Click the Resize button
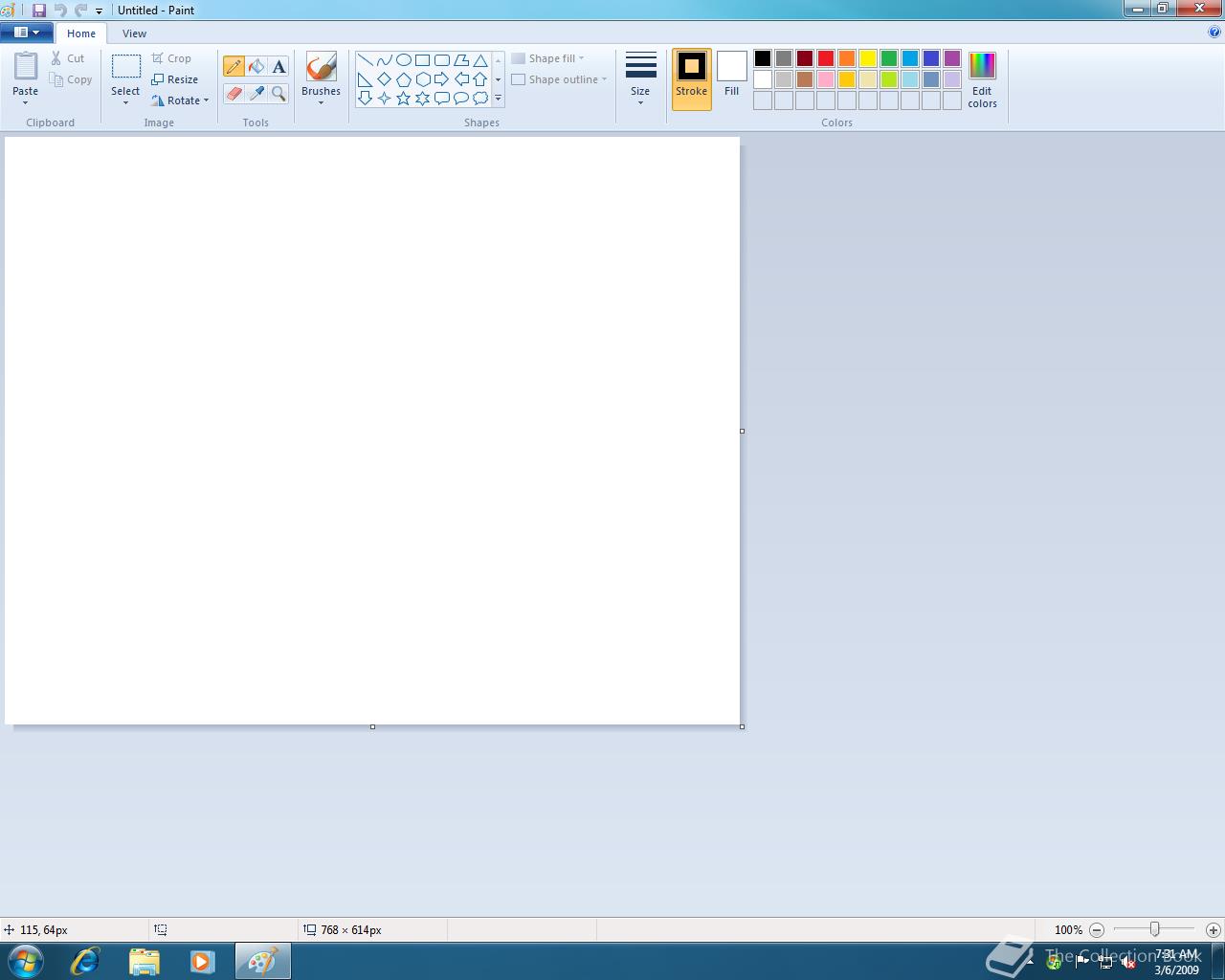Viewport: 1225px width, 980px height. pos(174,79)
